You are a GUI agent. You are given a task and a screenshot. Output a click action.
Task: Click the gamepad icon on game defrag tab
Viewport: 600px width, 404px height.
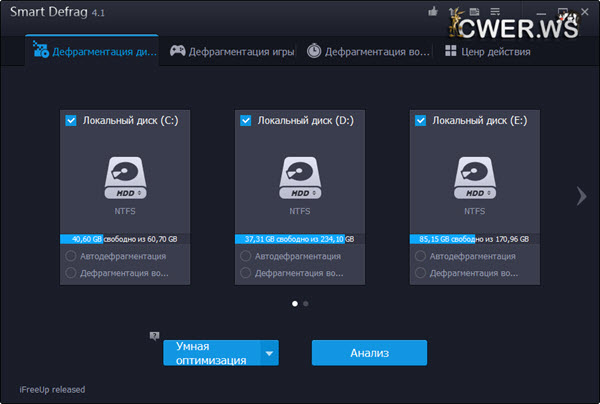pyautogui.click(x=177, y=51)
